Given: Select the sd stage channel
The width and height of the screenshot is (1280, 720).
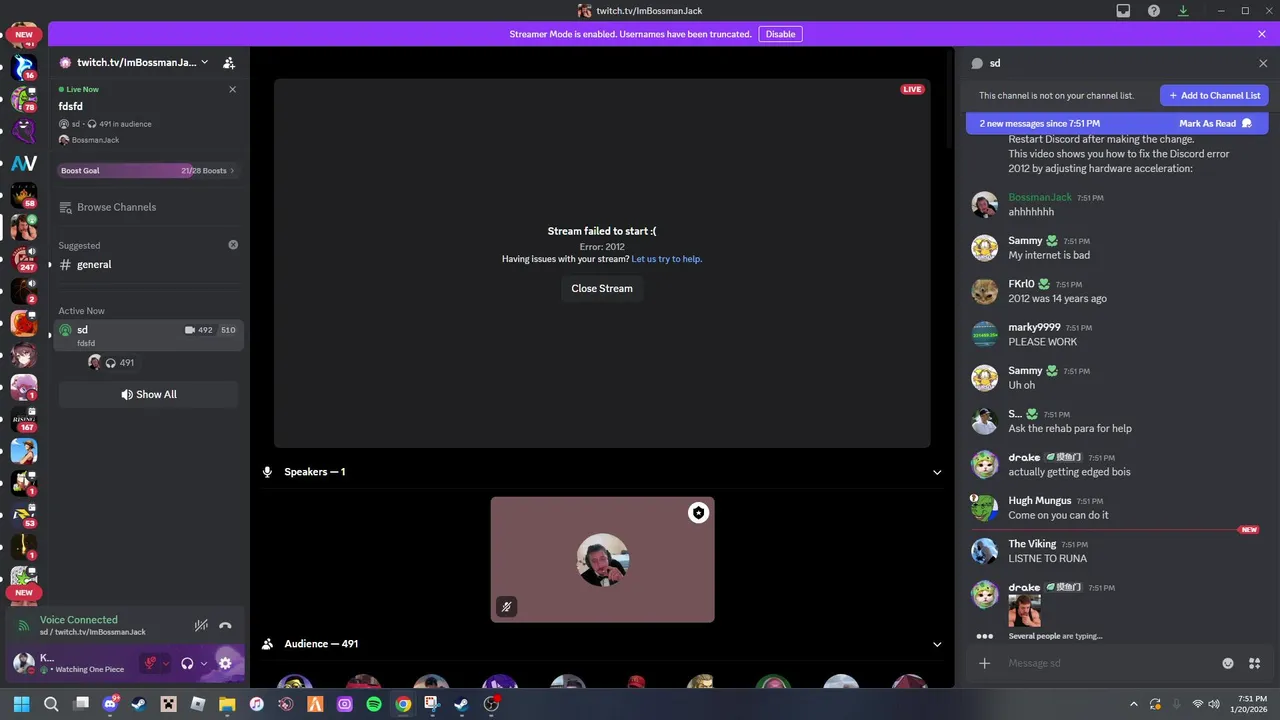Looking at the screenshot, I should click(148, 335).
